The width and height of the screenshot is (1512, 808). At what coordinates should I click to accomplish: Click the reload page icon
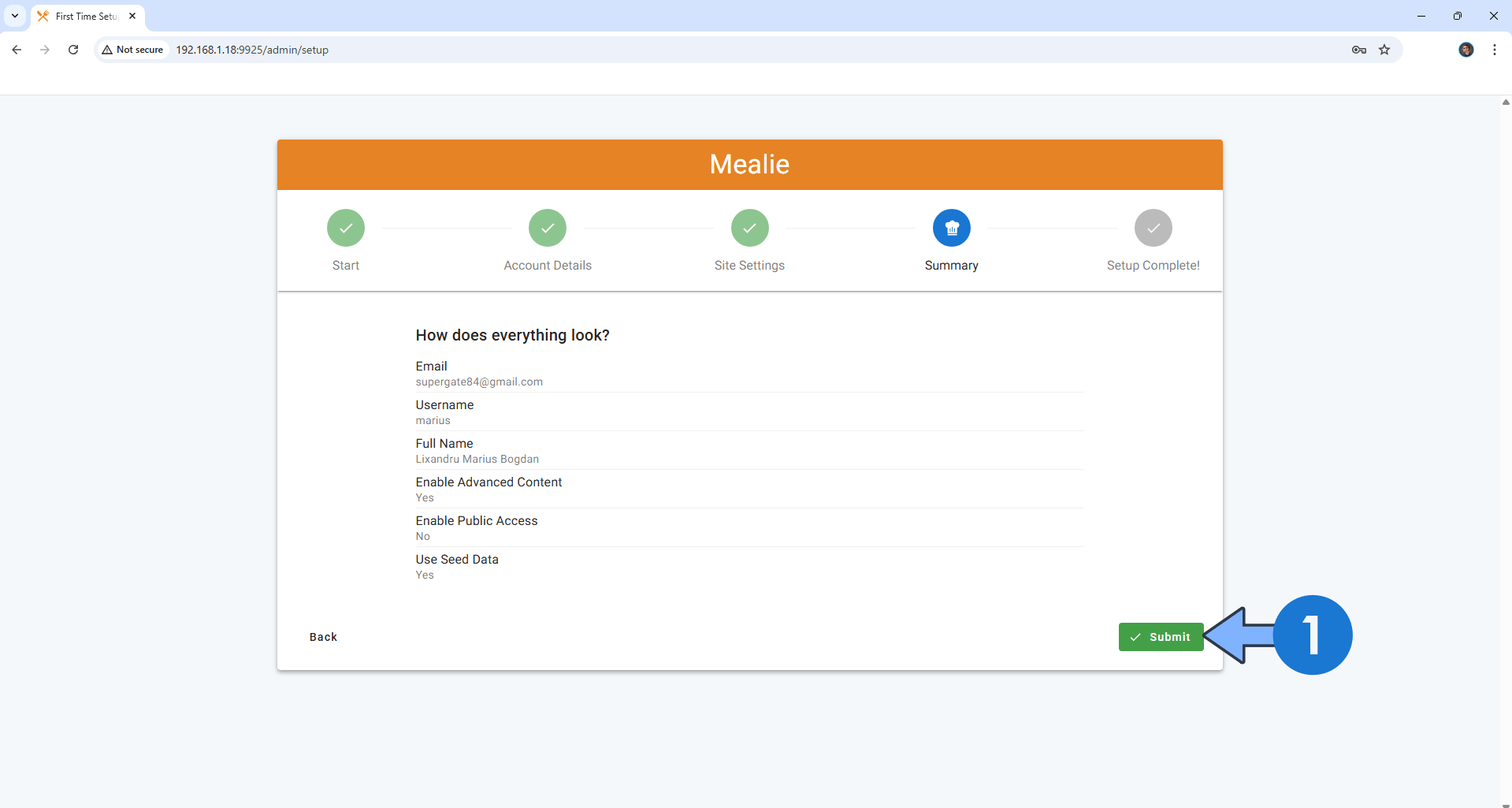[x=72, y=50]
